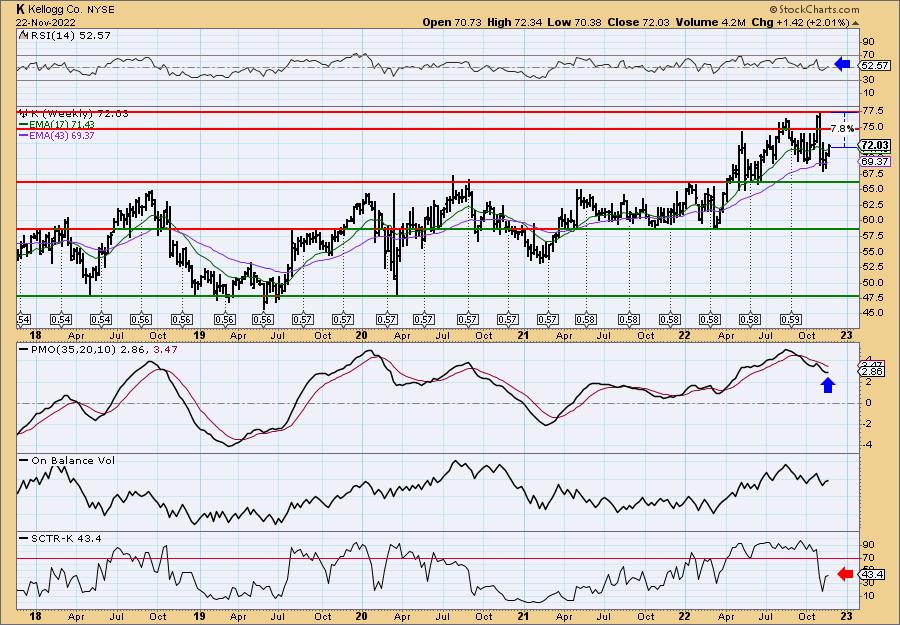Click the small icon before RSI(14)
Screen dimensions: 900x625
[x=23, y=35]
